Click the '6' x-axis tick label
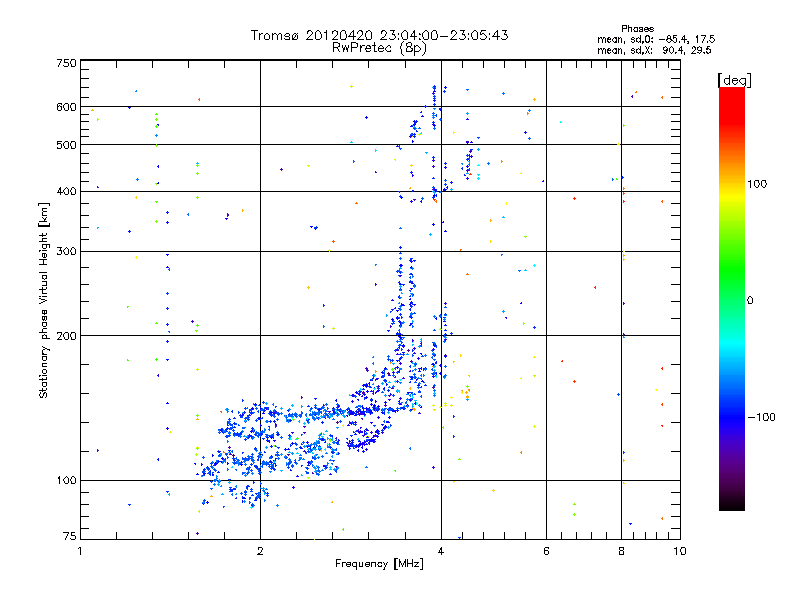The height and width of the screenshot is (600, 800). tap(546, 551)
